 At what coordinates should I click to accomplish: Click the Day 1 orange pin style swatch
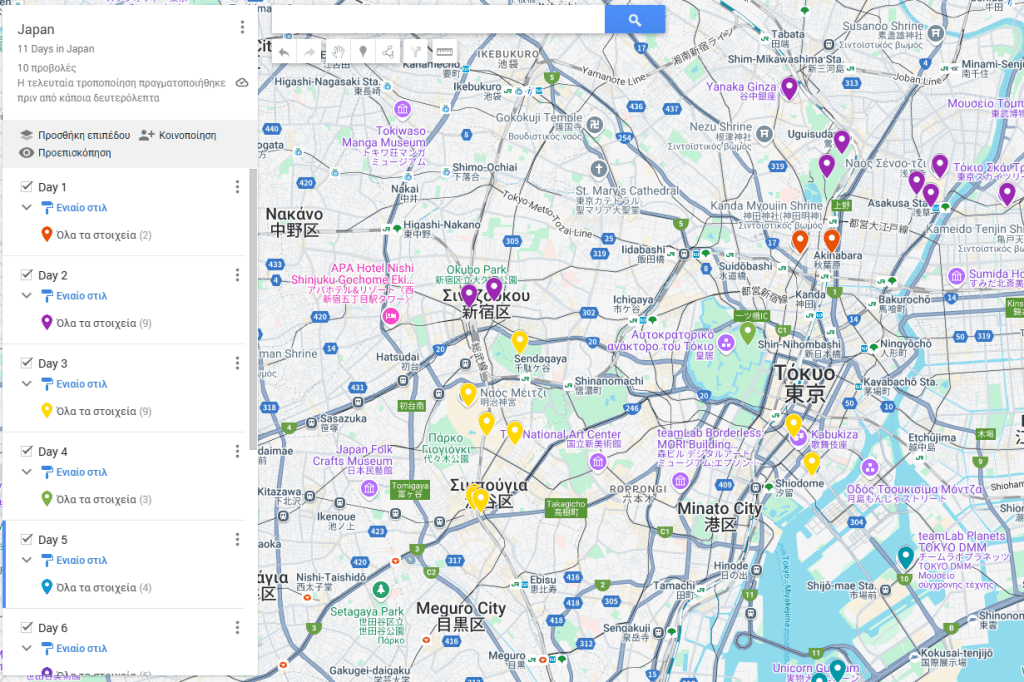click(x=46, y=235)
